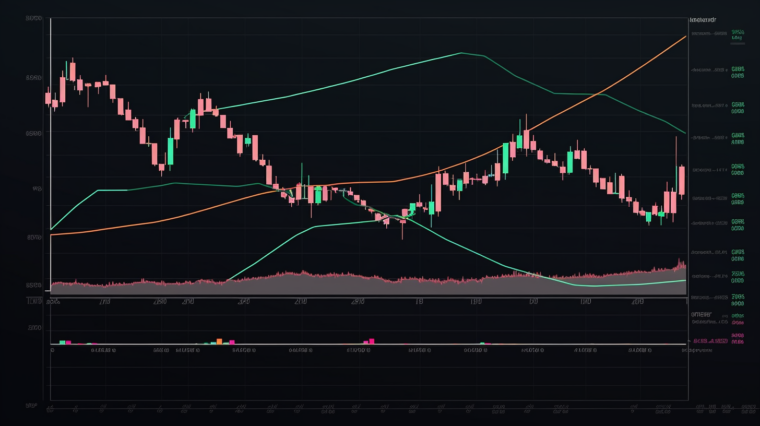Click the topmost green value in the price scale
The image size is (760, 426).
(x=738, y=32)
